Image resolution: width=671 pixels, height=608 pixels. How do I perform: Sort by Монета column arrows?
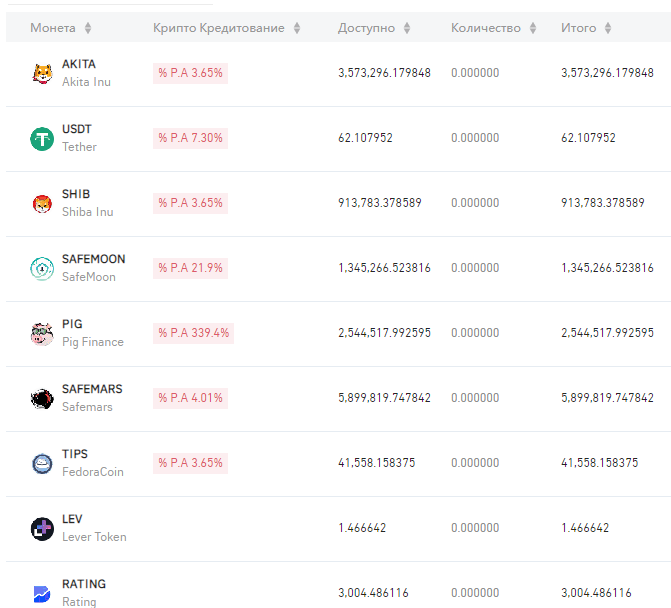pos(88,28)
